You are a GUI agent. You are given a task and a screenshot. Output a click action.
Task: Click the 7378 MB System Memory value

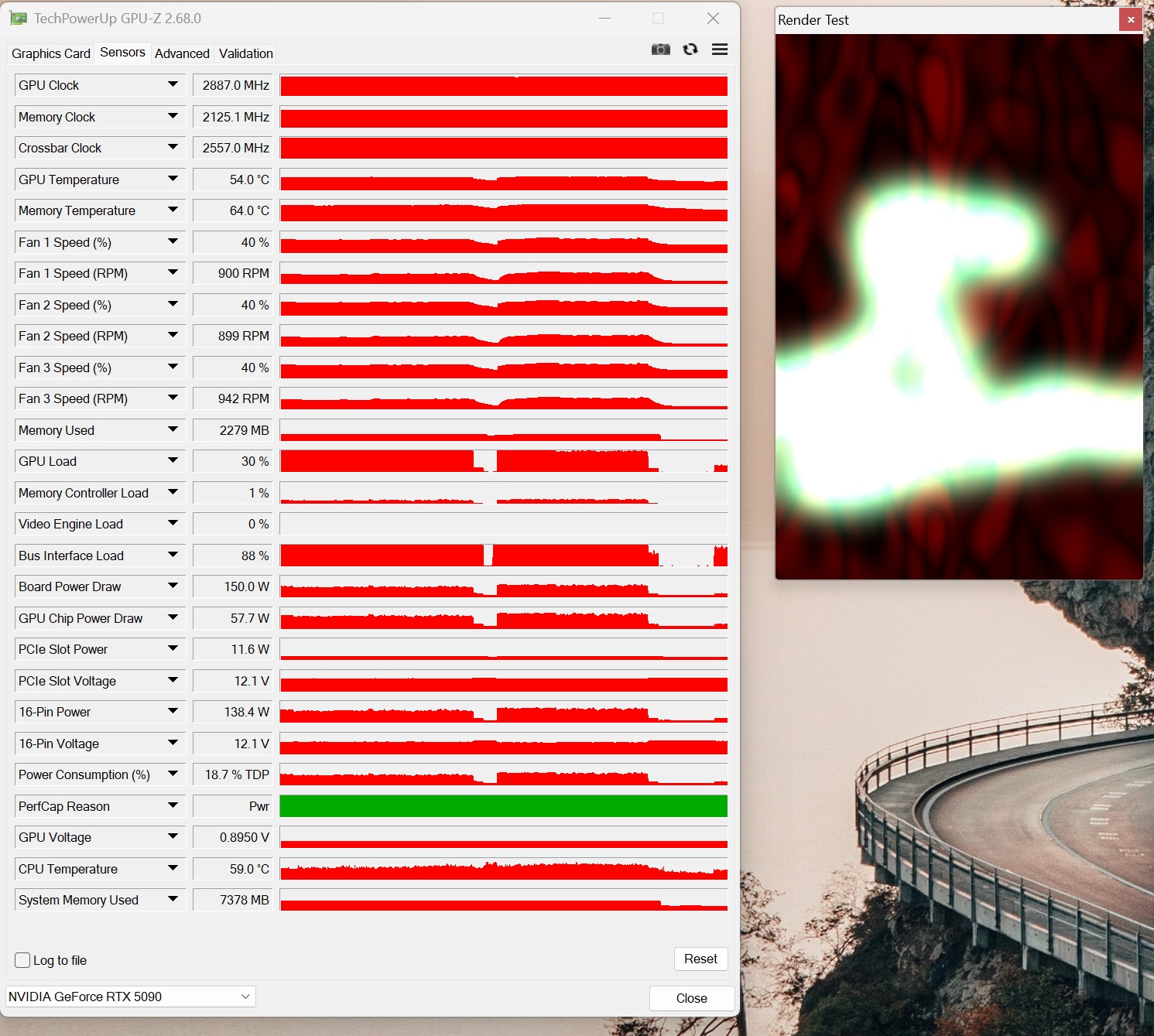click(233, 900)
